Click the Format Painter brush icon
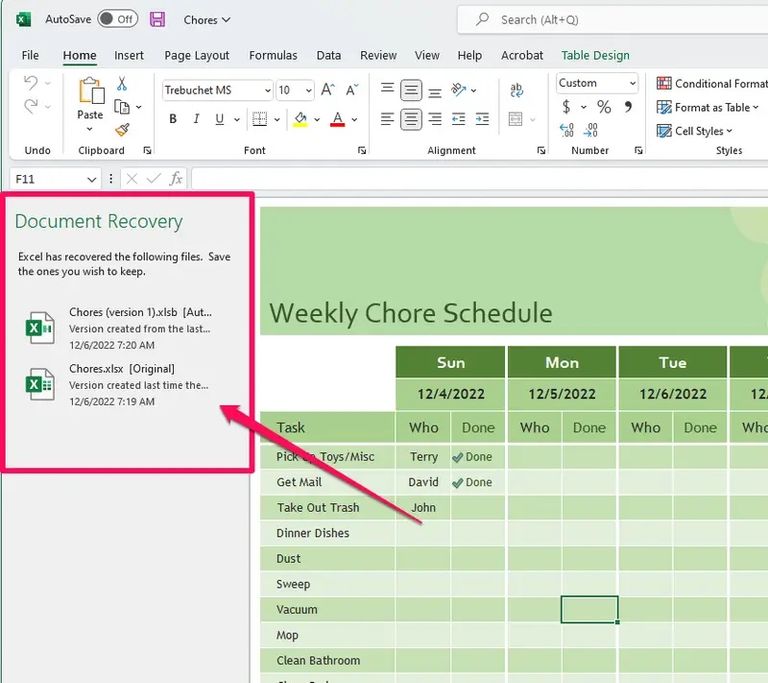Screen dimensions: 768x683 122,129
